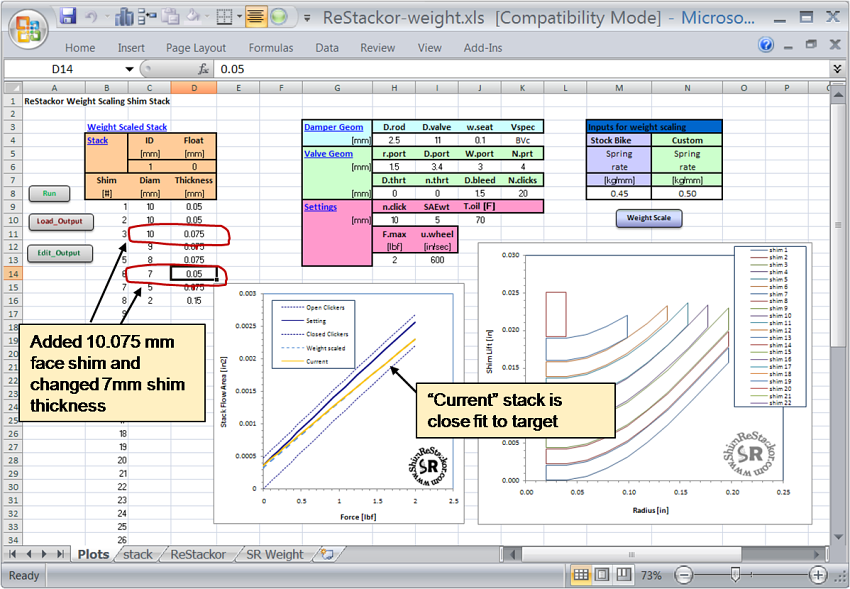The width and height of the screenshot is (850, 589).
Task: Toggle Normal view in the status bar
Action: click(581, 575)
